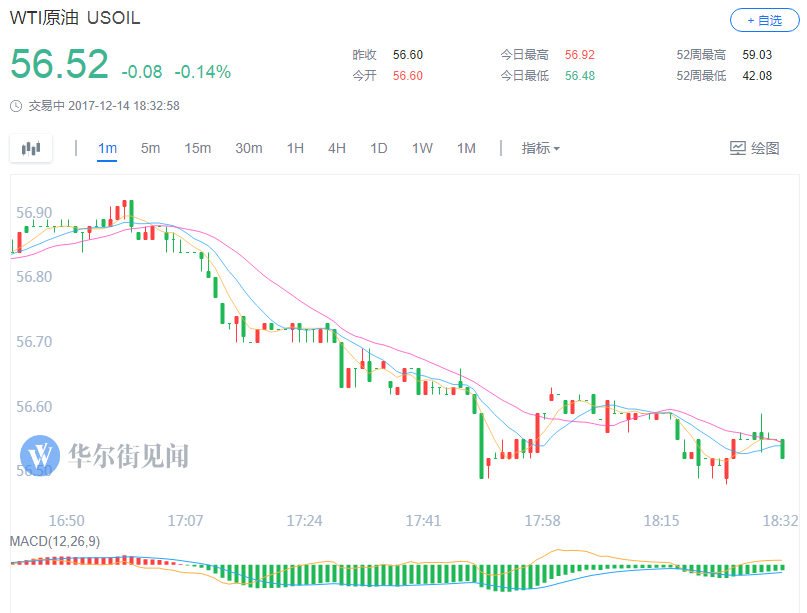Open the 绘图 drawing tools

click(x=755, y=148)
